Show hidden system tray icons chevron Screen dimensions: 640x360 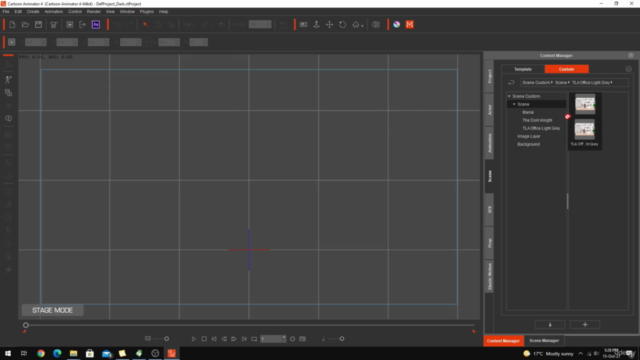click(x=580, y=353)
